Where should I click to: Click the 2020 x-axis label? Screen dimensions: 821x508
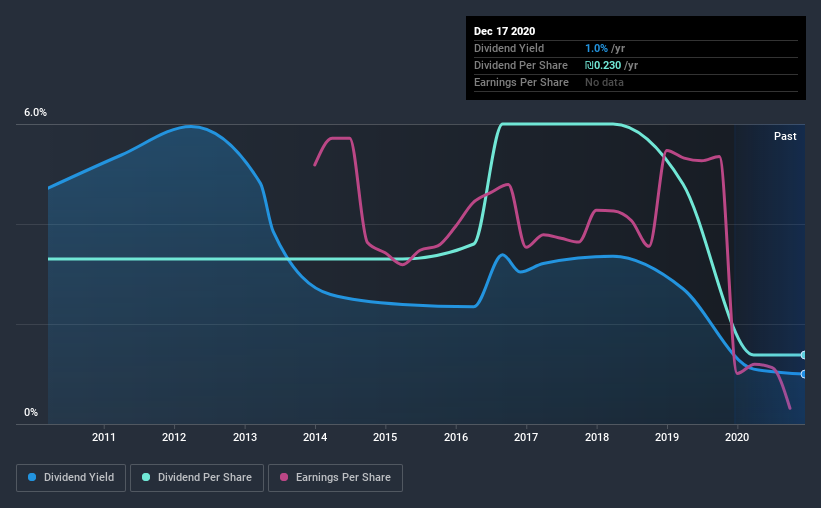[737, 437]
